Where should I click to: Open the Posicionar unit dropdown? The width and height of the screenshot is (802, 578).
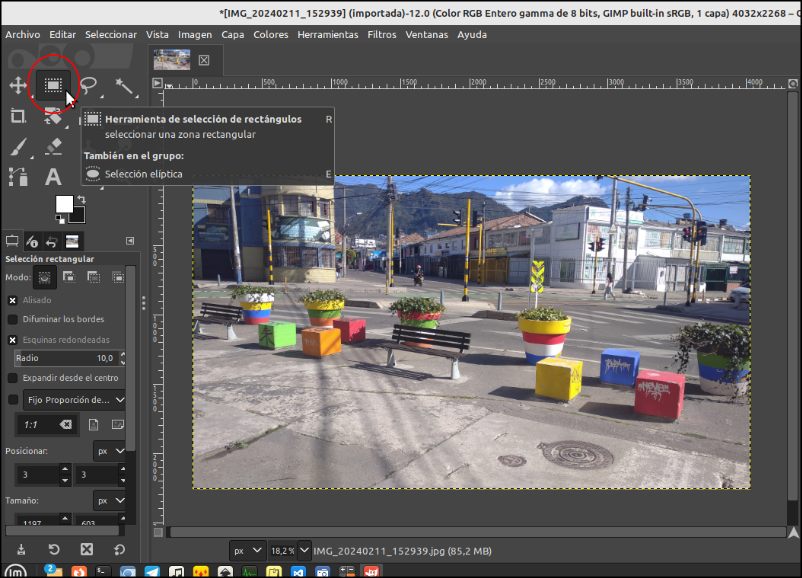(x=110, y=451)
